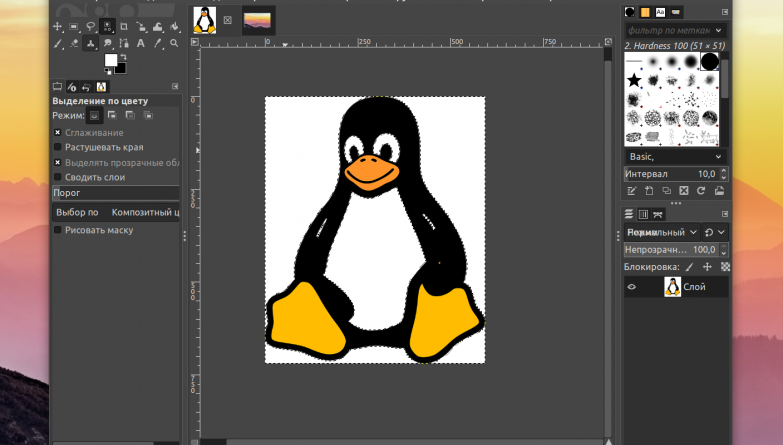This screenshot has width=783, height=445.
Task: Enable the Растушевать края checkbox
Action: 57,147
